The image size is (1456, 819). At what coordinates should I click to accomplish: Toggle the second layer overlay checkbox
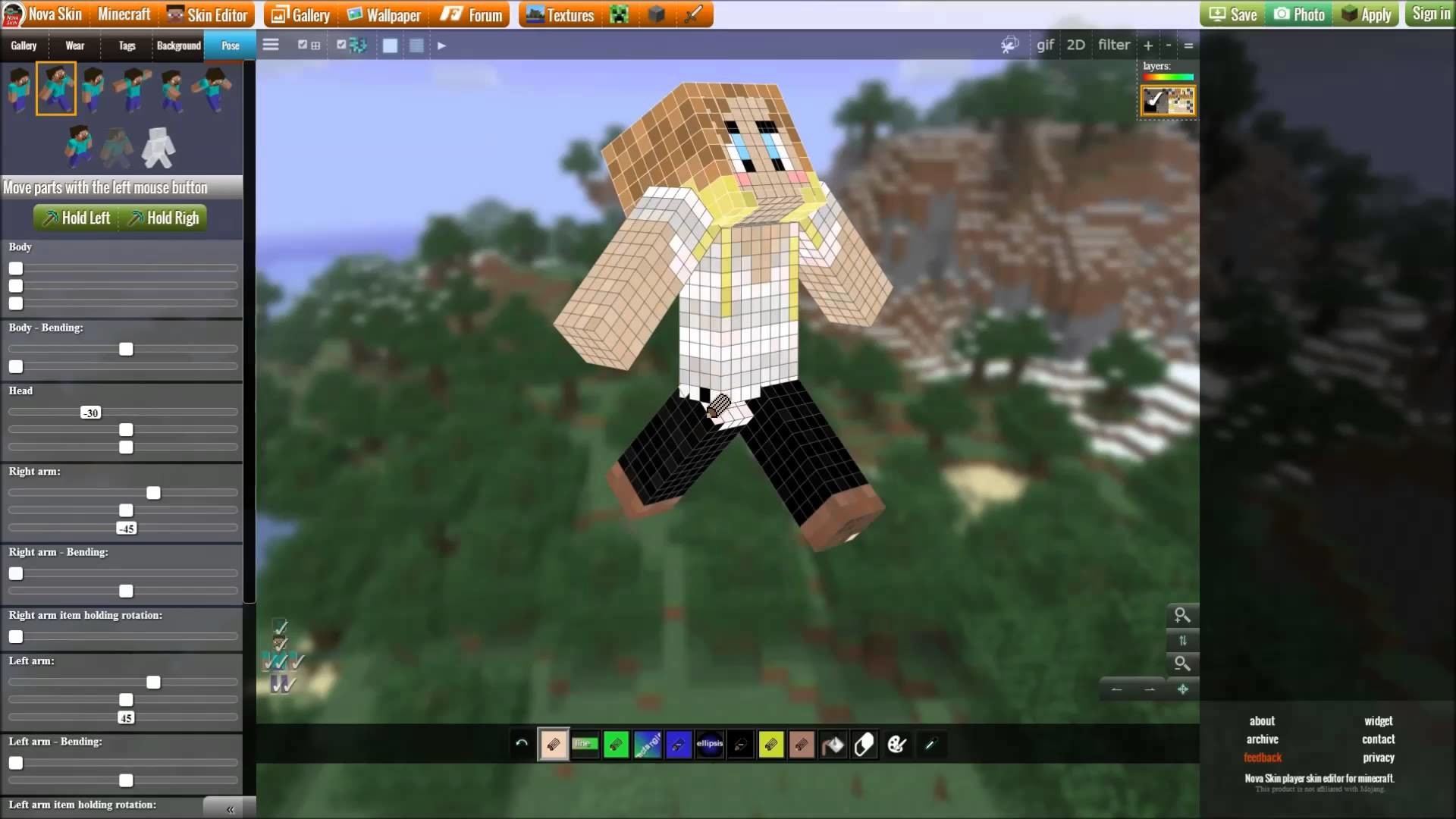341,45
